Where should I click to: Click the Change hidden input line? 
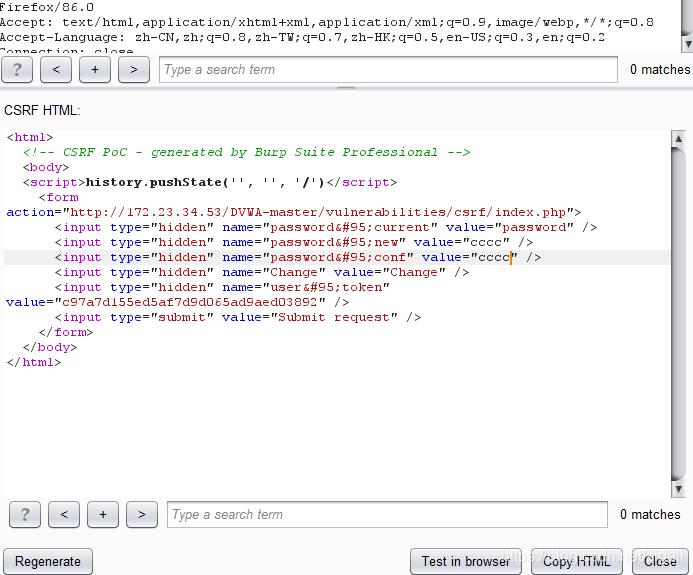coord(262,272)
